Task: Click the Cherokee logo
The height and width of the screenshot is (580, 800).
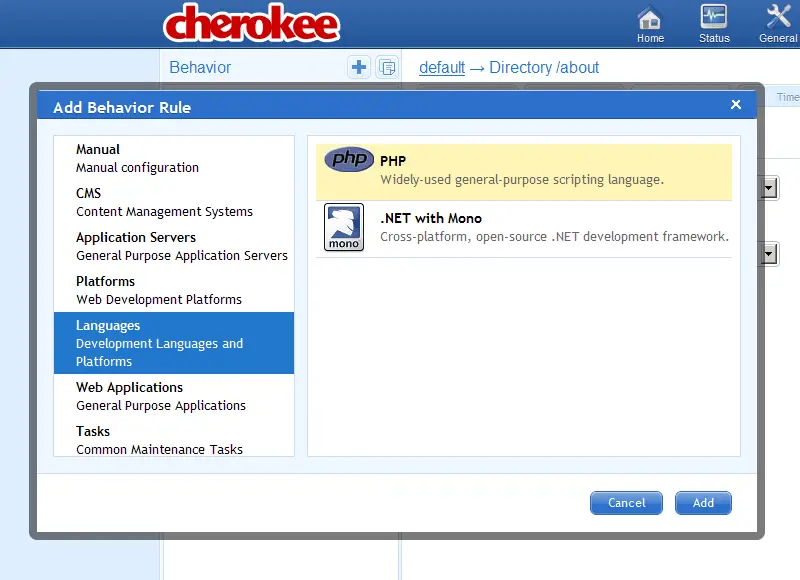Action: pyautogui.click(x=252, y=23)
